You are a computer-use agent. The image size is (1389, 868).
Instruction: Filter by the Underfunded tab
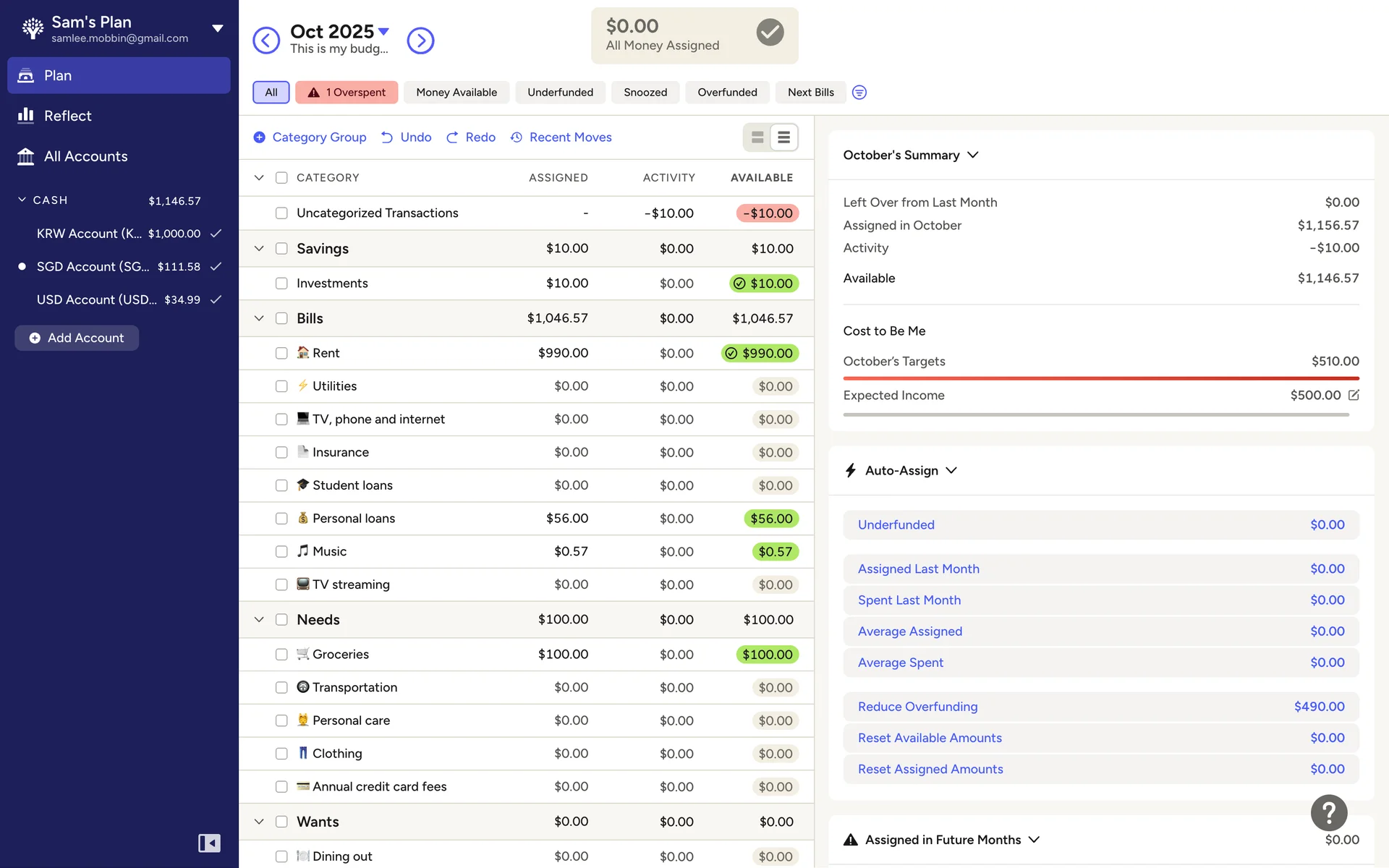560,93
